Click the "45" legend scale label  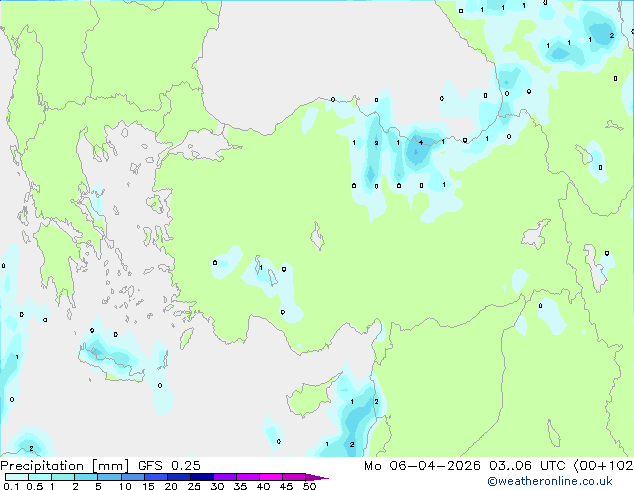tap(287, 486)
